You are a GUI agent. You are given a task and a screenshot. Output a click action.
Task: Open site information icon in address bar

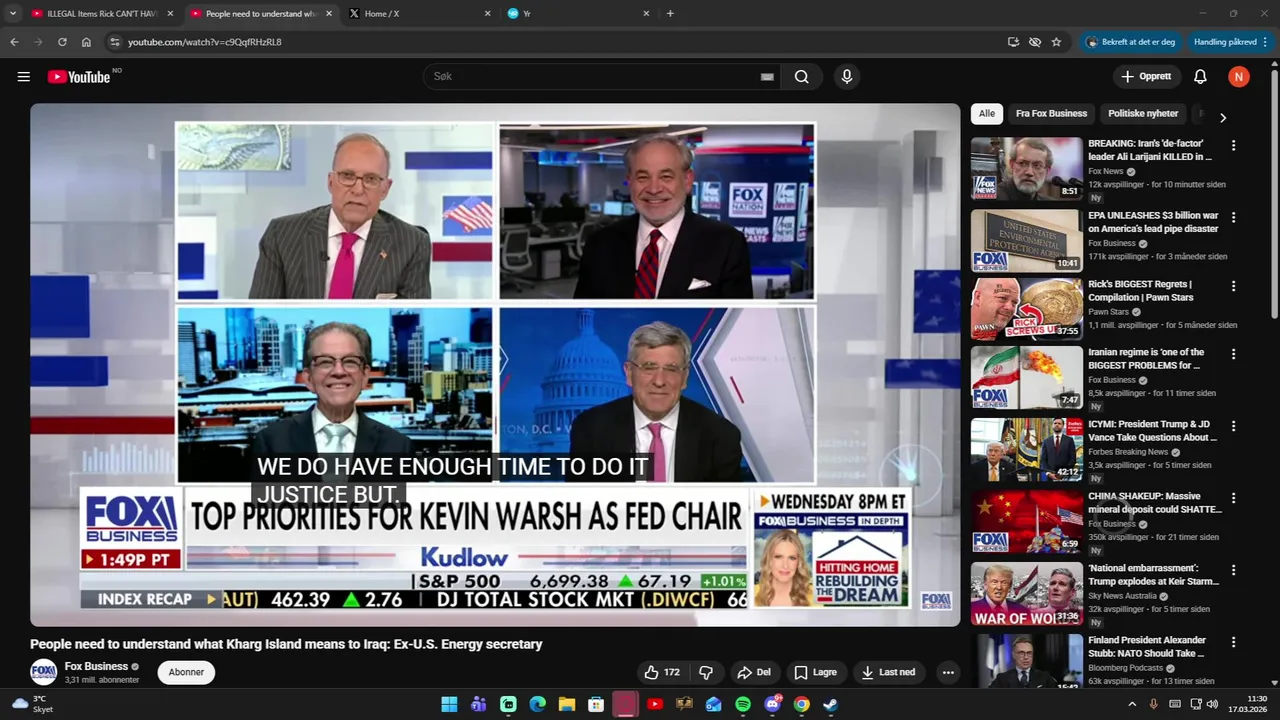115,42
